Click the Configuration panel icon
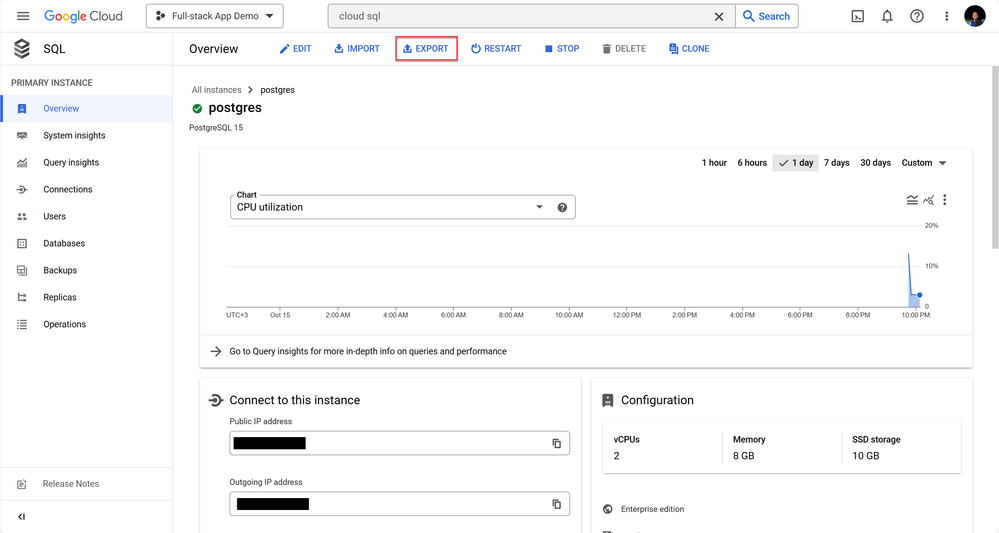The width and height of the screenshot is (999, 533). click(x=608, y=400)
